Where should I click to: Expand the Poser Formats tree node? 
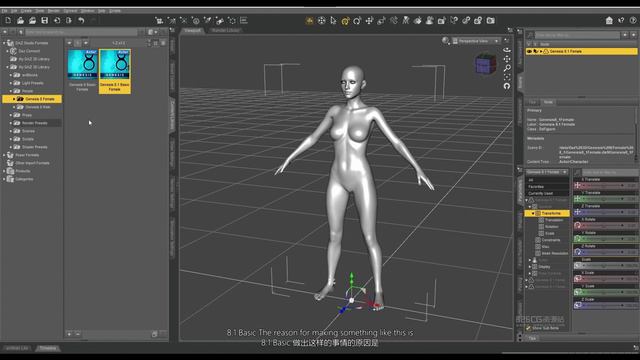(x=4, y=155)
